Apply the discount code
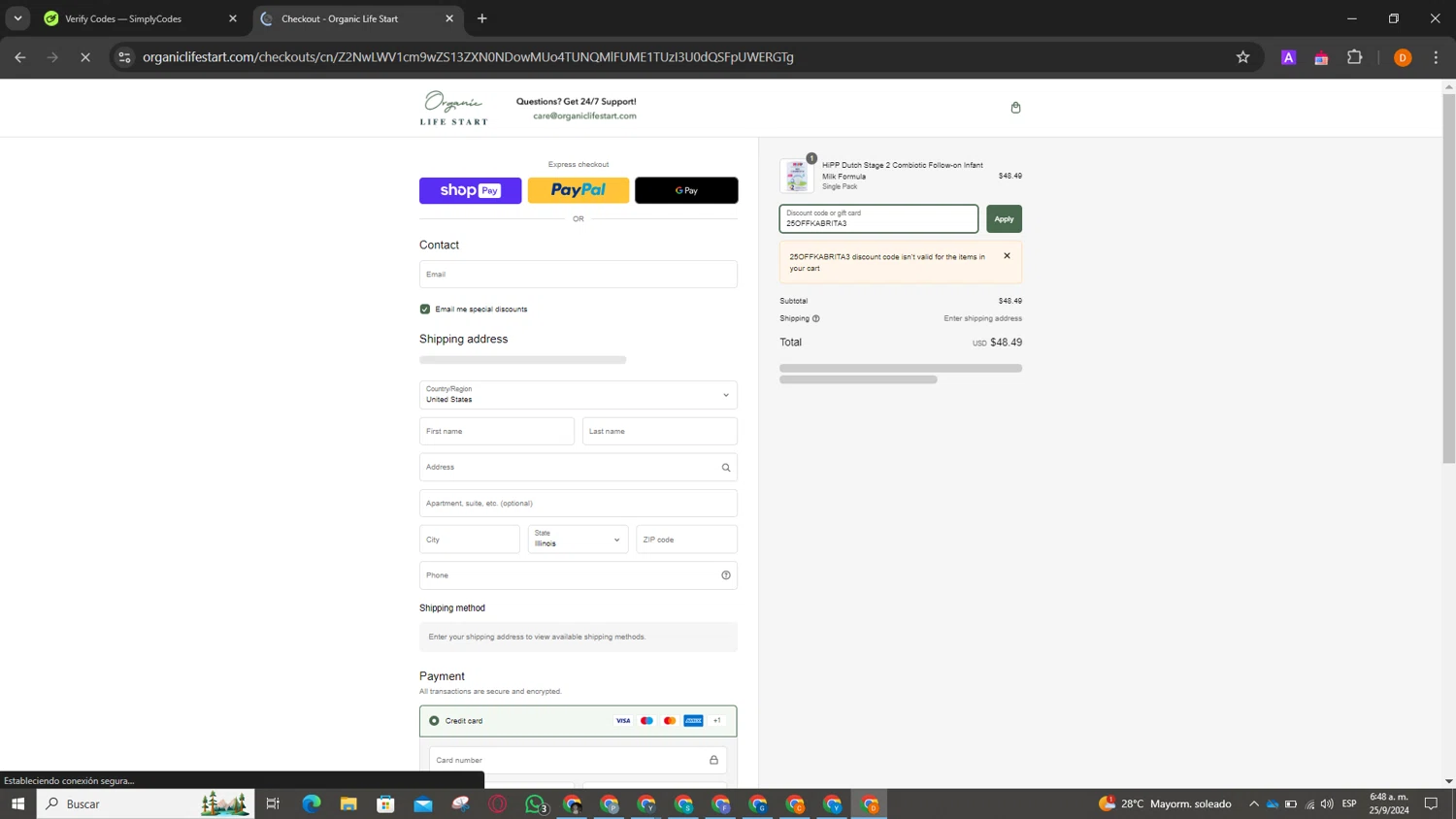 tap(1004, 218)
